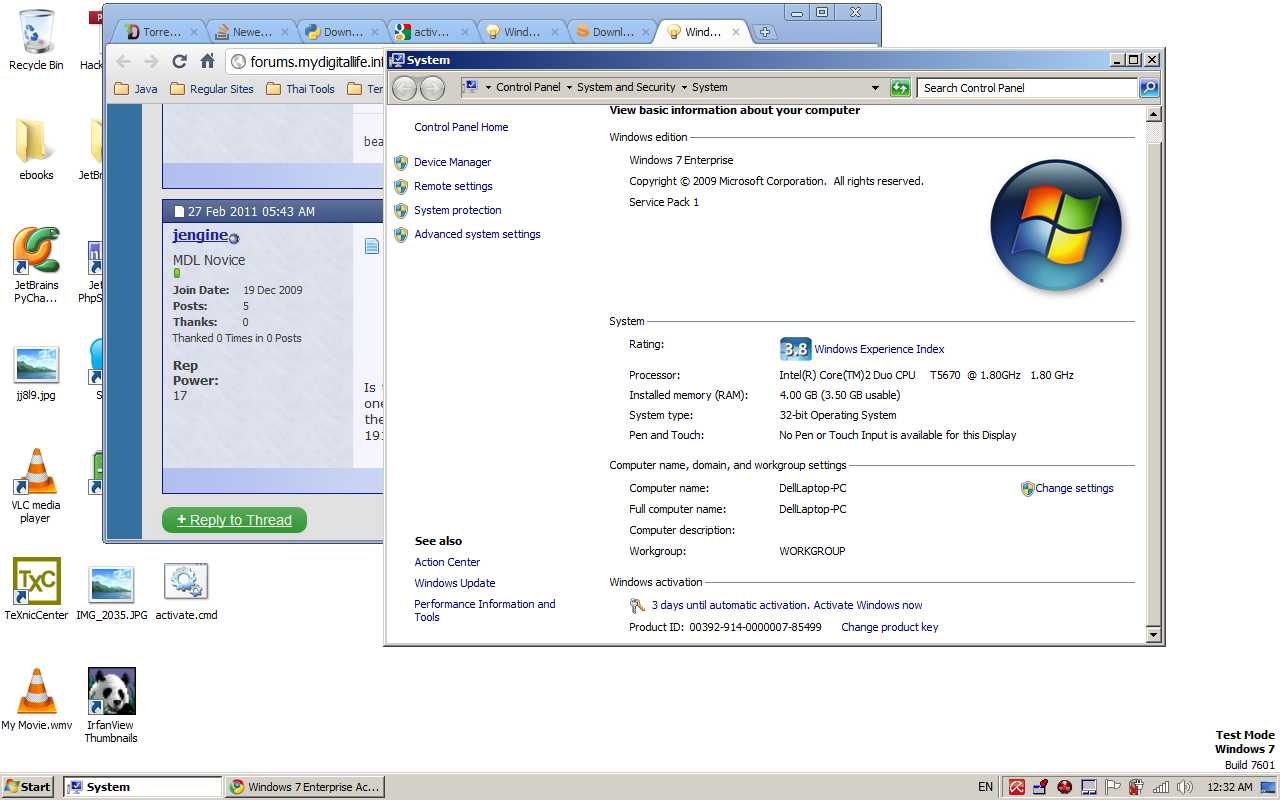The width and height of the screenshot is (1280, 800).
Task: Click the jengine online status indicator icon
Action: coord(234,238)
